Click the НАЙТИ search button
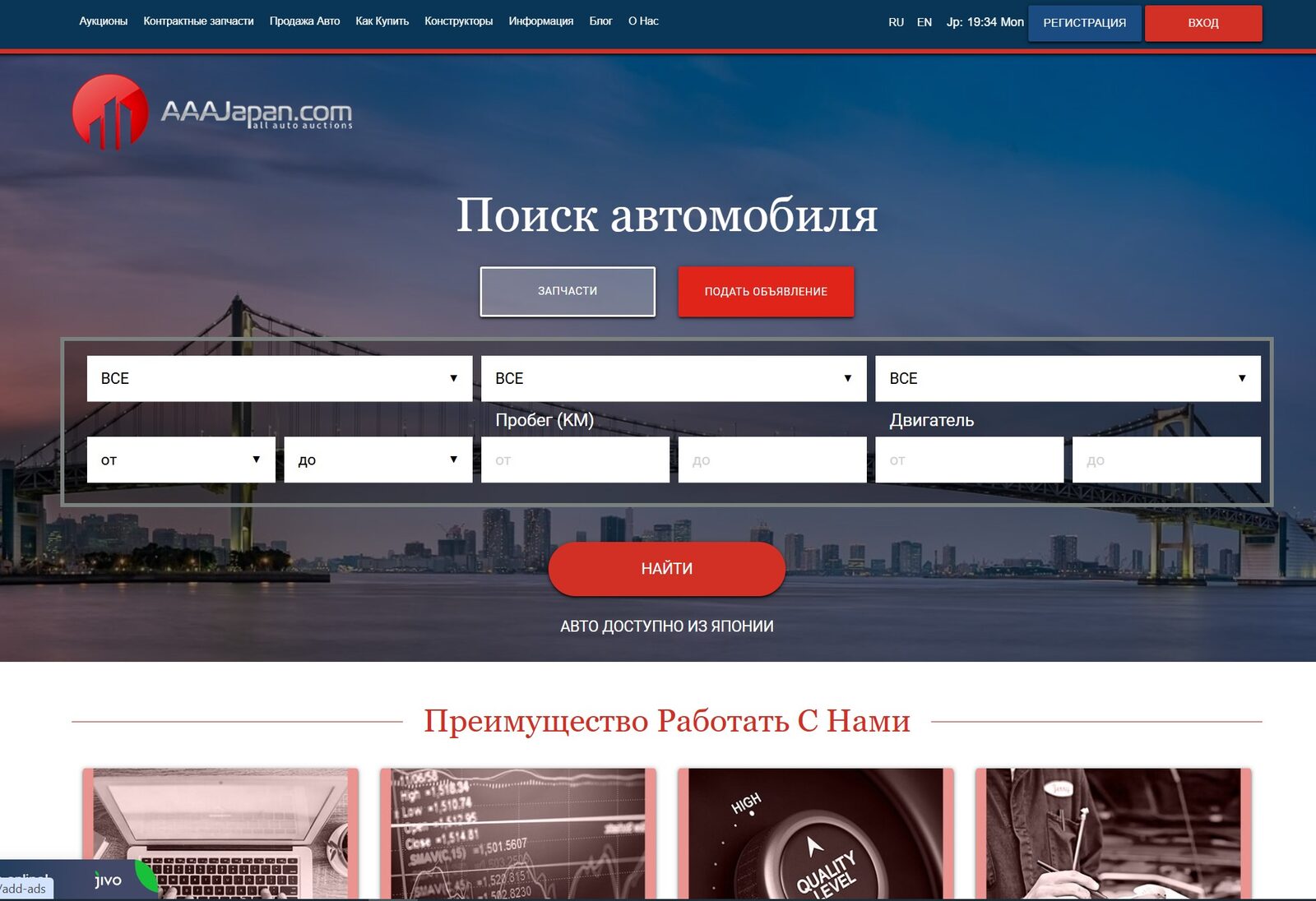This screenshot has width=1316, height=901. (x=668, y=567)
